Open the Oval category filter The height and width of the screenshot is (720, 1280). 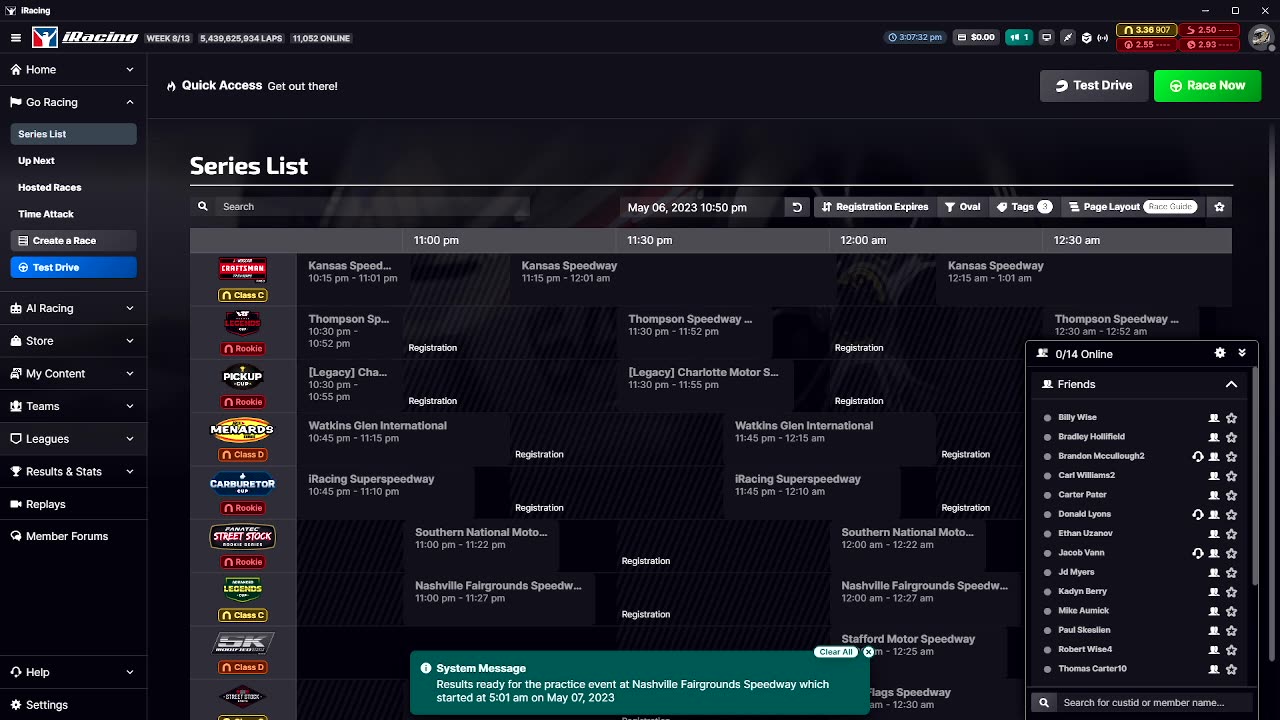[x=963, y=207]
